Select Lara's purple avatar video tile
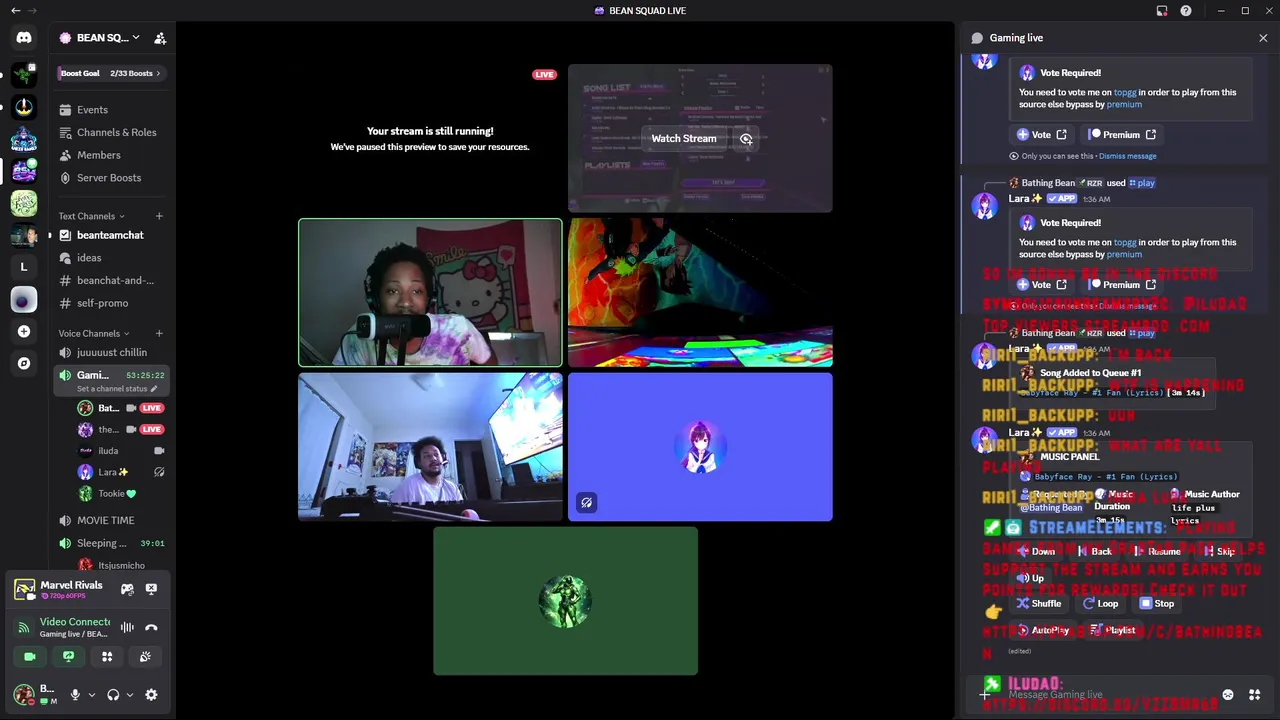Viewport: 1280px width, 720px height. (x=700, y=447)
